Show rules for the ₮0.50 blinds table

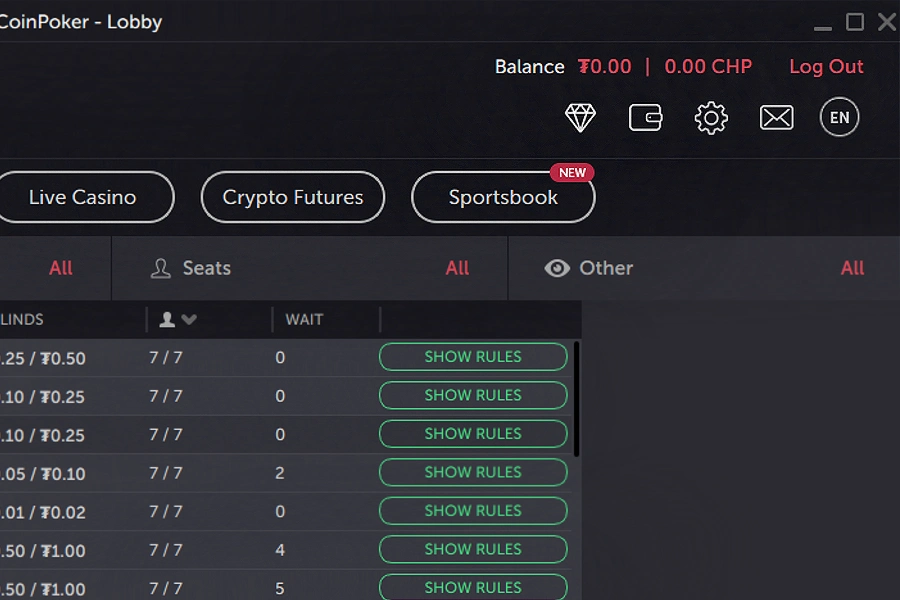click(473, 357)
